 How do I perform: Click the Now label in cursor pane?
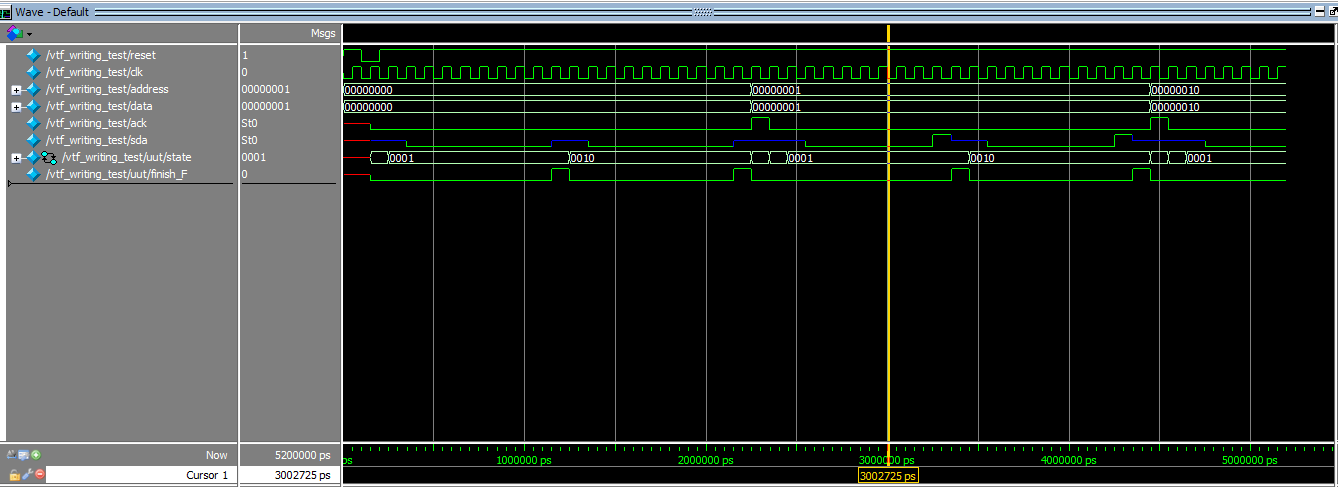(x=216, y=455)
